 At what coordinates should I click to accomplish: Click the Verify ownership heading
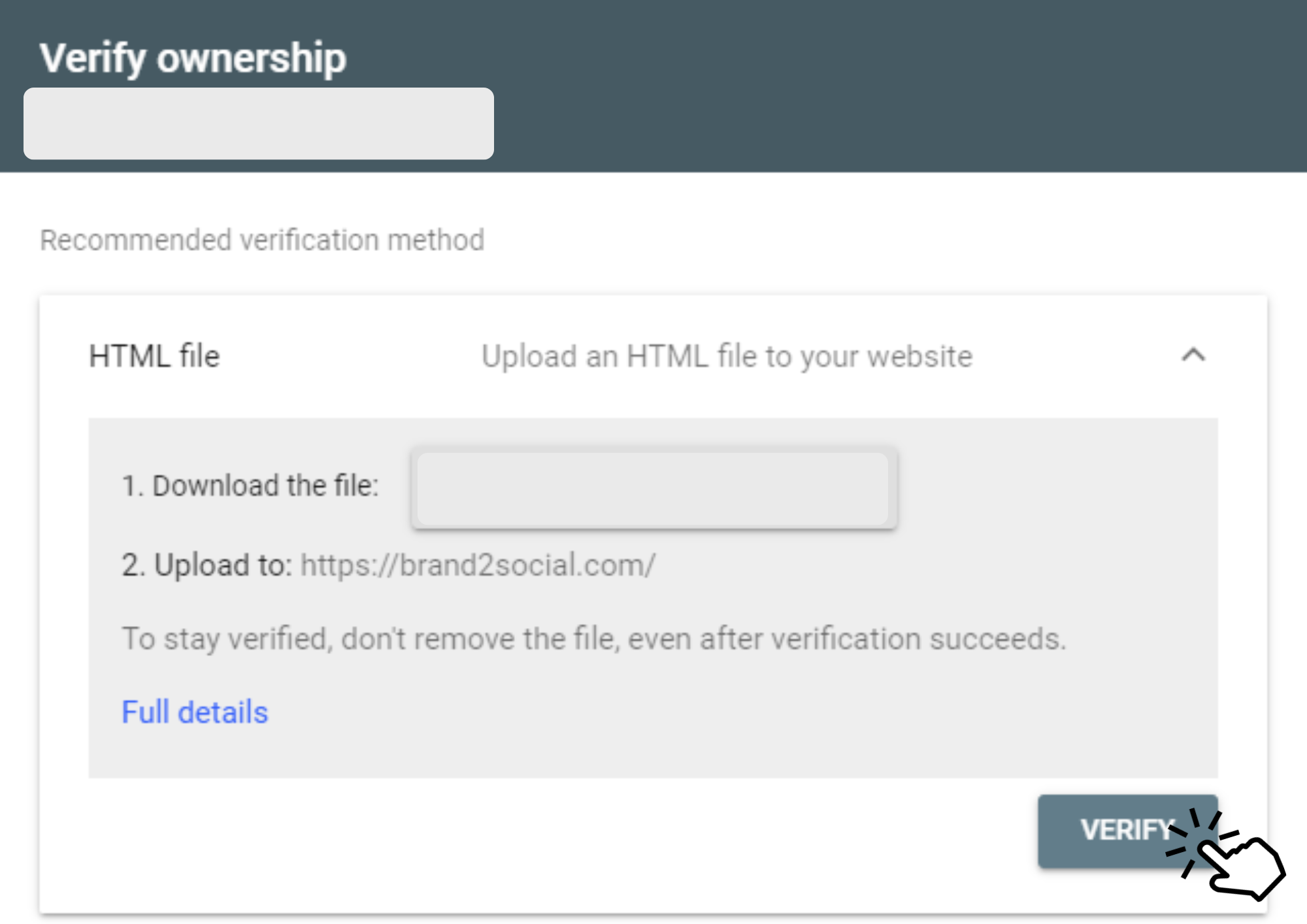193,58
